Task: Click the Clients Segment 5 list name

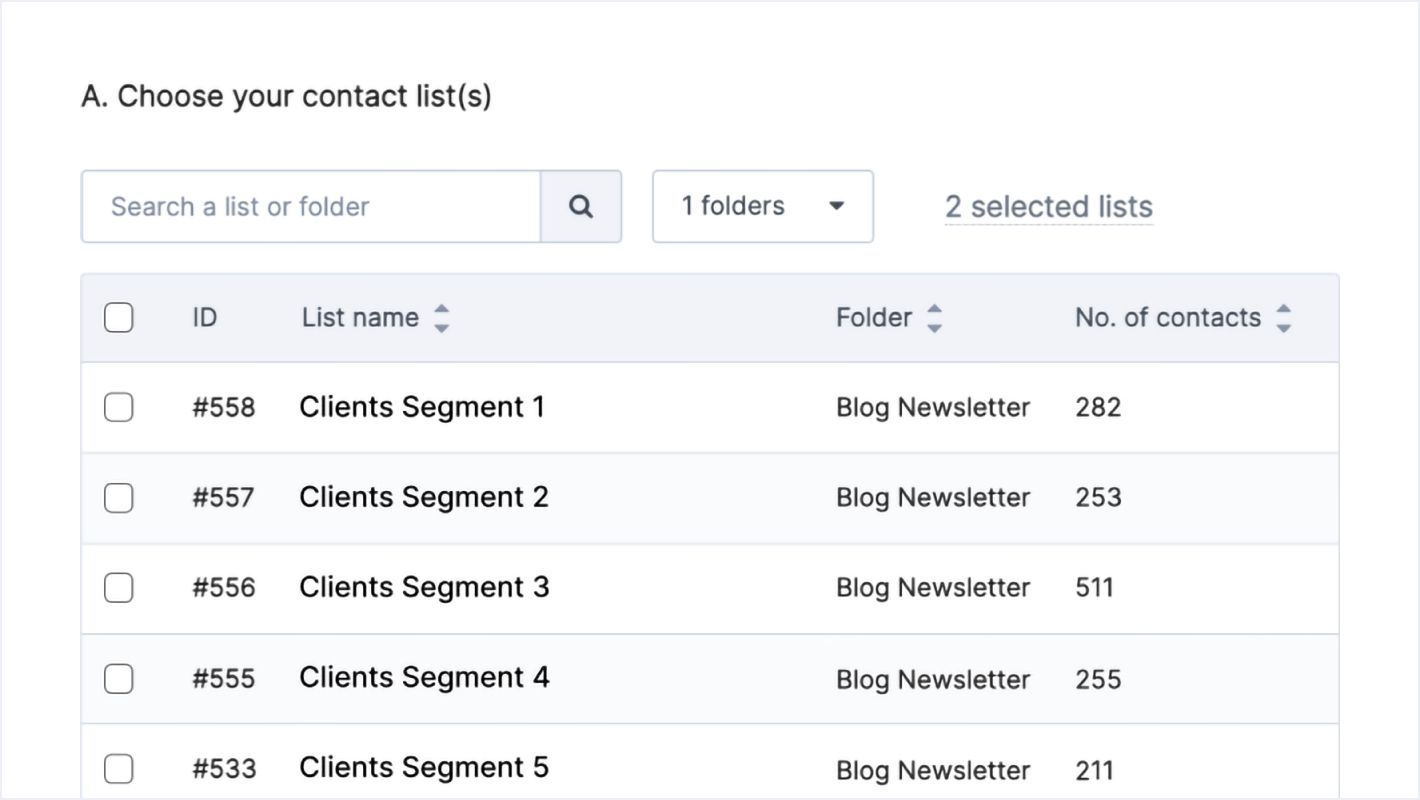Action: [424, 768]
